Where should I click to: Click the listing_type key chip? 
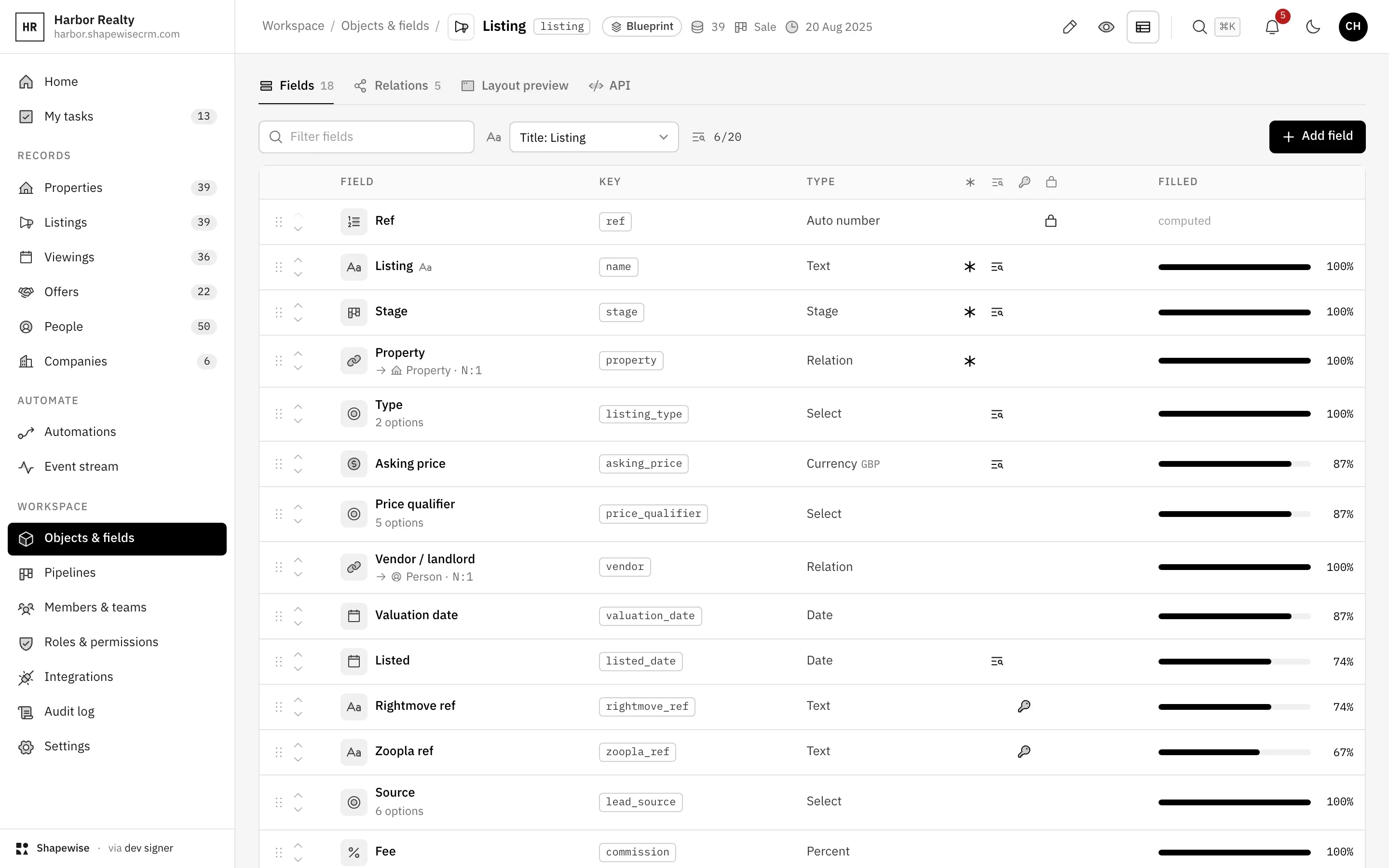pos(643,414)
